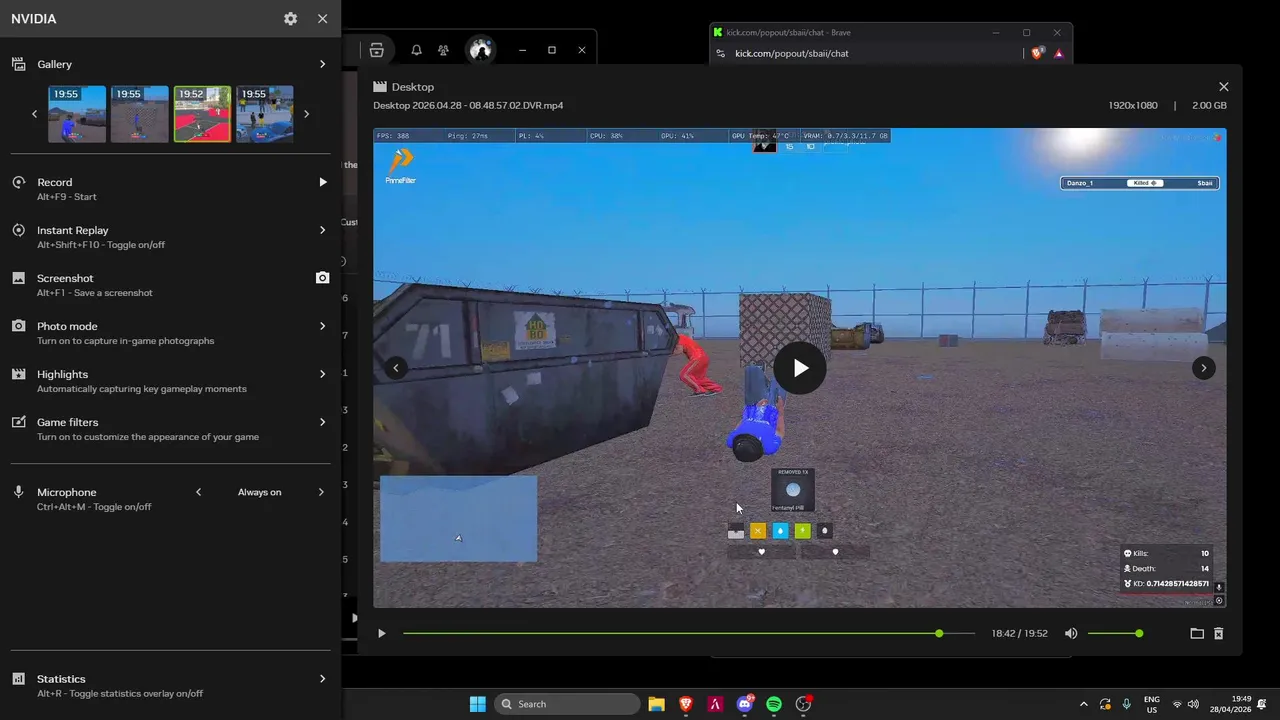Open taskbar volume speaker icon
Screen dimensions: 1280x720
(1193, 704)
